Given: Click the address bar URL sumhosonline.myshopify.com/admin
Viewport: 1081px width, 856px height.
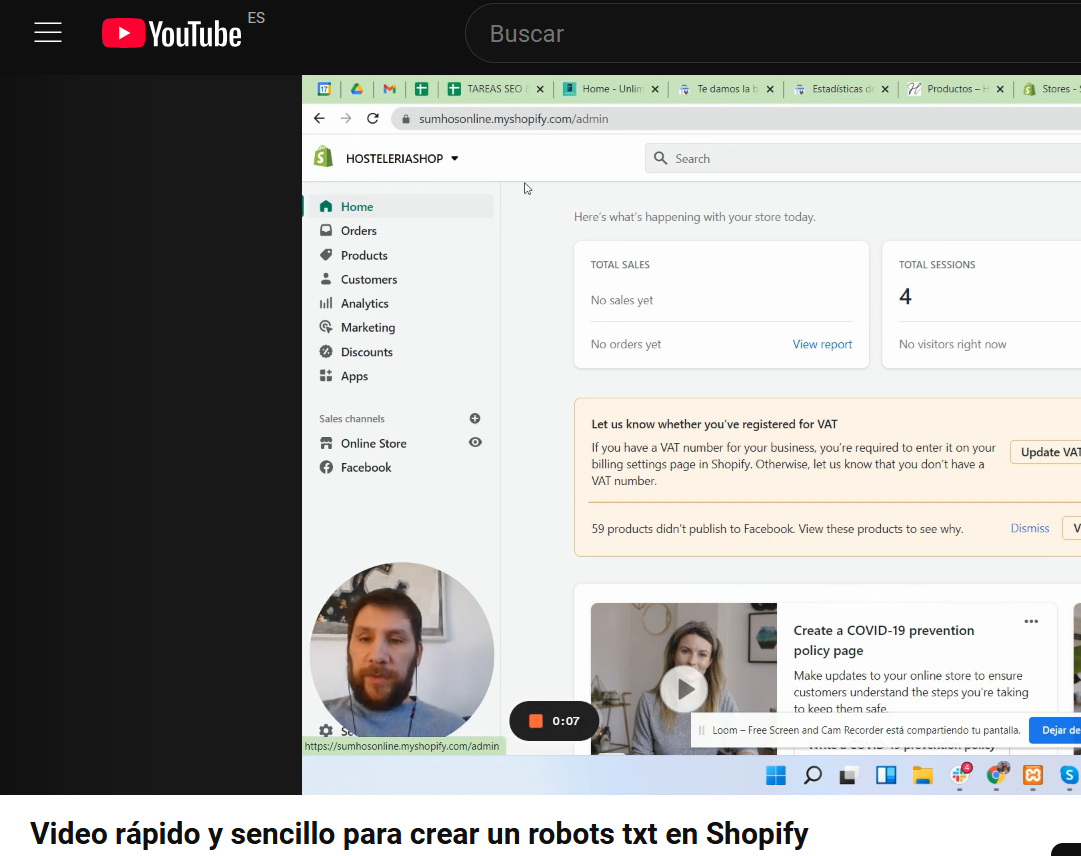Looking at the screenshot, I should tap(514, 119).
